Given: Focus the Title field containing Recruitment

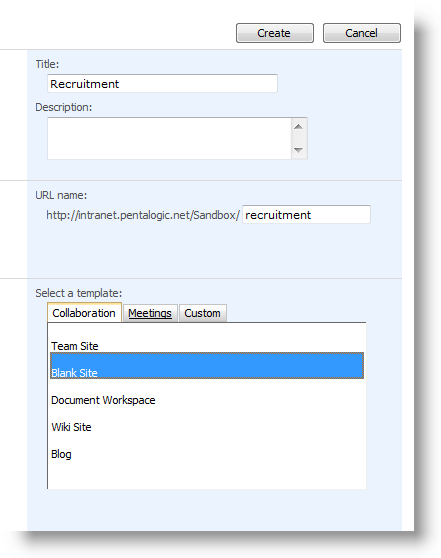Looking at the screenshot, I should (x=162, y=84).
